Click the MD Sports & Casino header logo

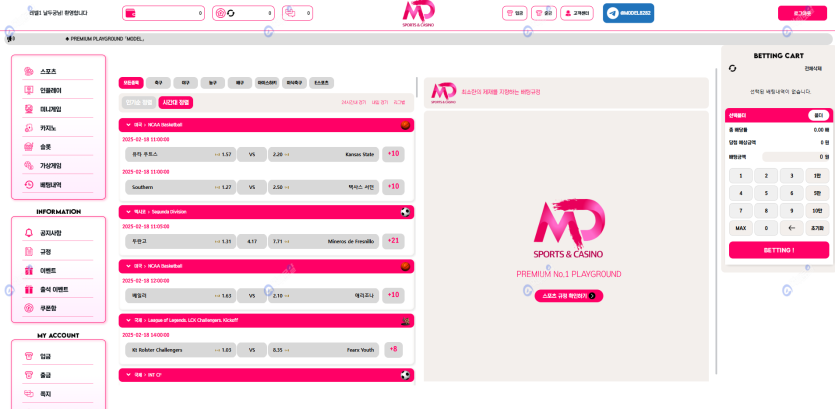point(418,14)
